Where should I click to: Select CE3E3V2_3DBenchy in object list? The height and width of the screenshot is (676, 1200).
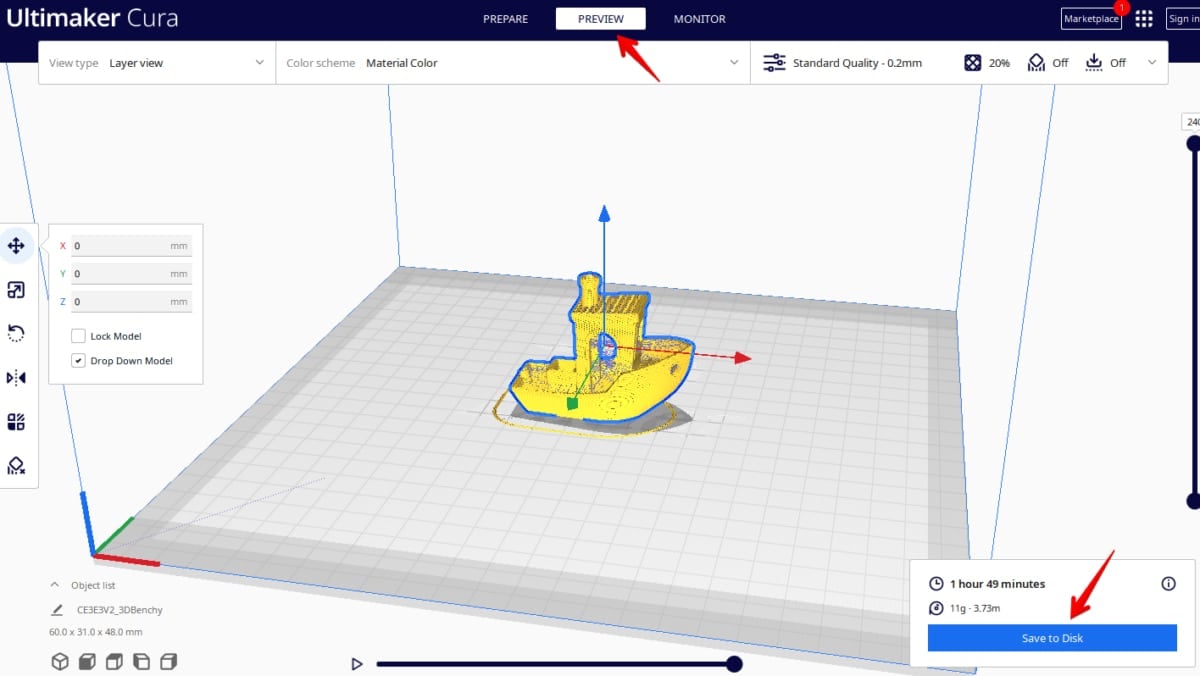pos(119,609)
